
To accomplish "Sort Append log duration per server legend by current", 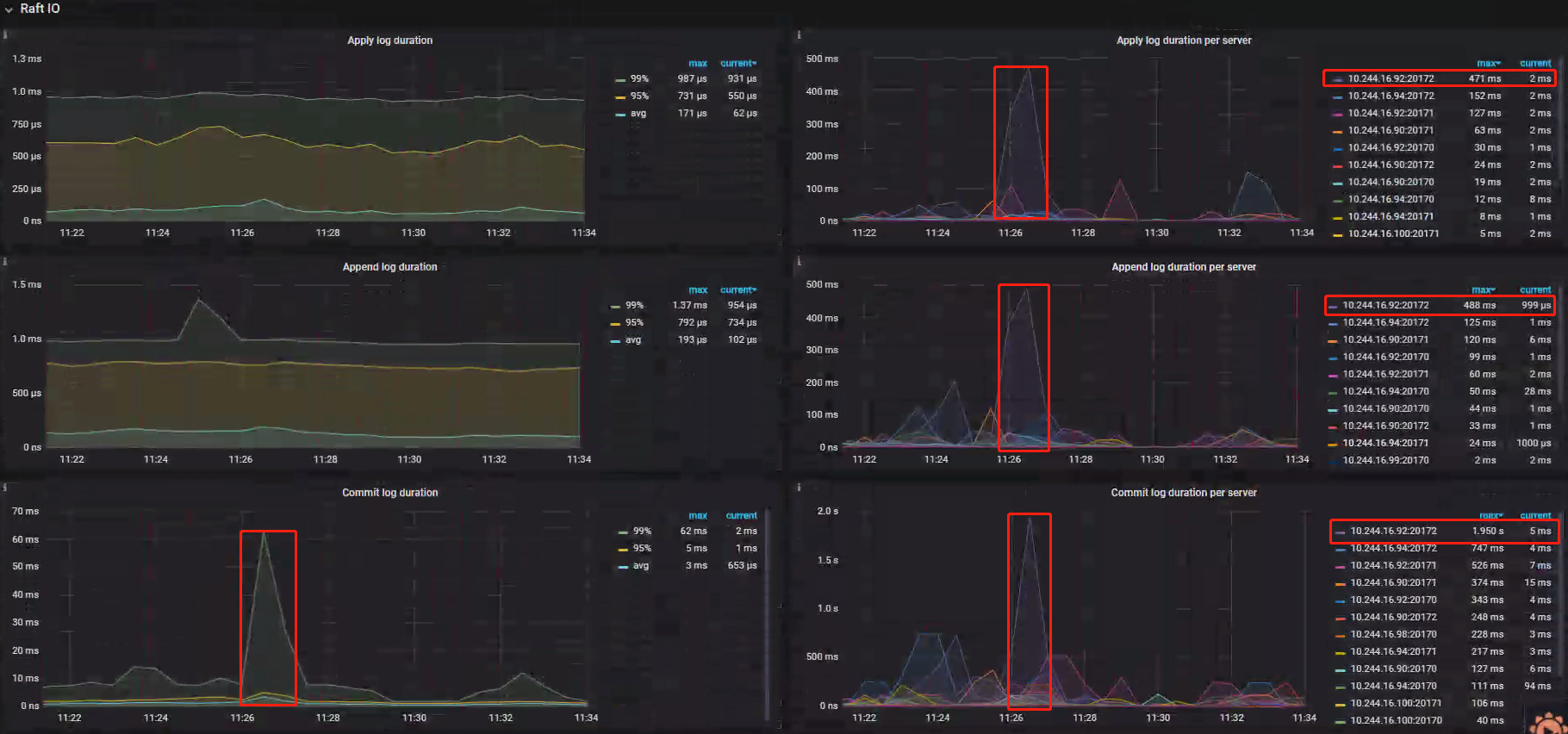I will point(1535,290).
